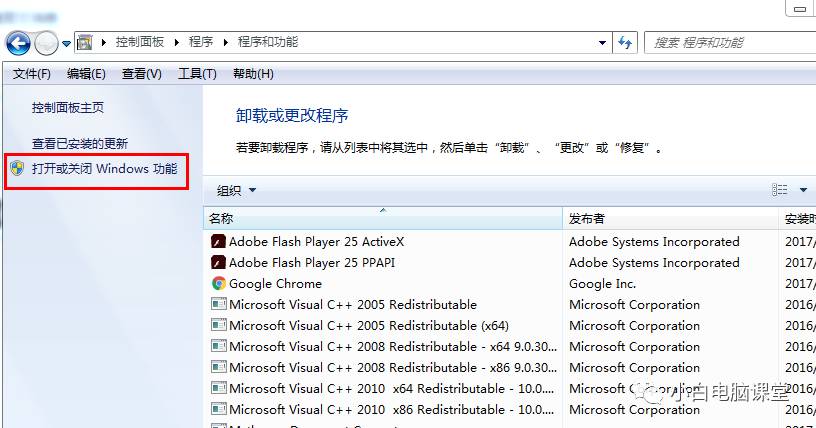Select Microsoft Visual C++ 2005 Redistributable name
This screenshot has height=428, width=816.
coord(353,305)
